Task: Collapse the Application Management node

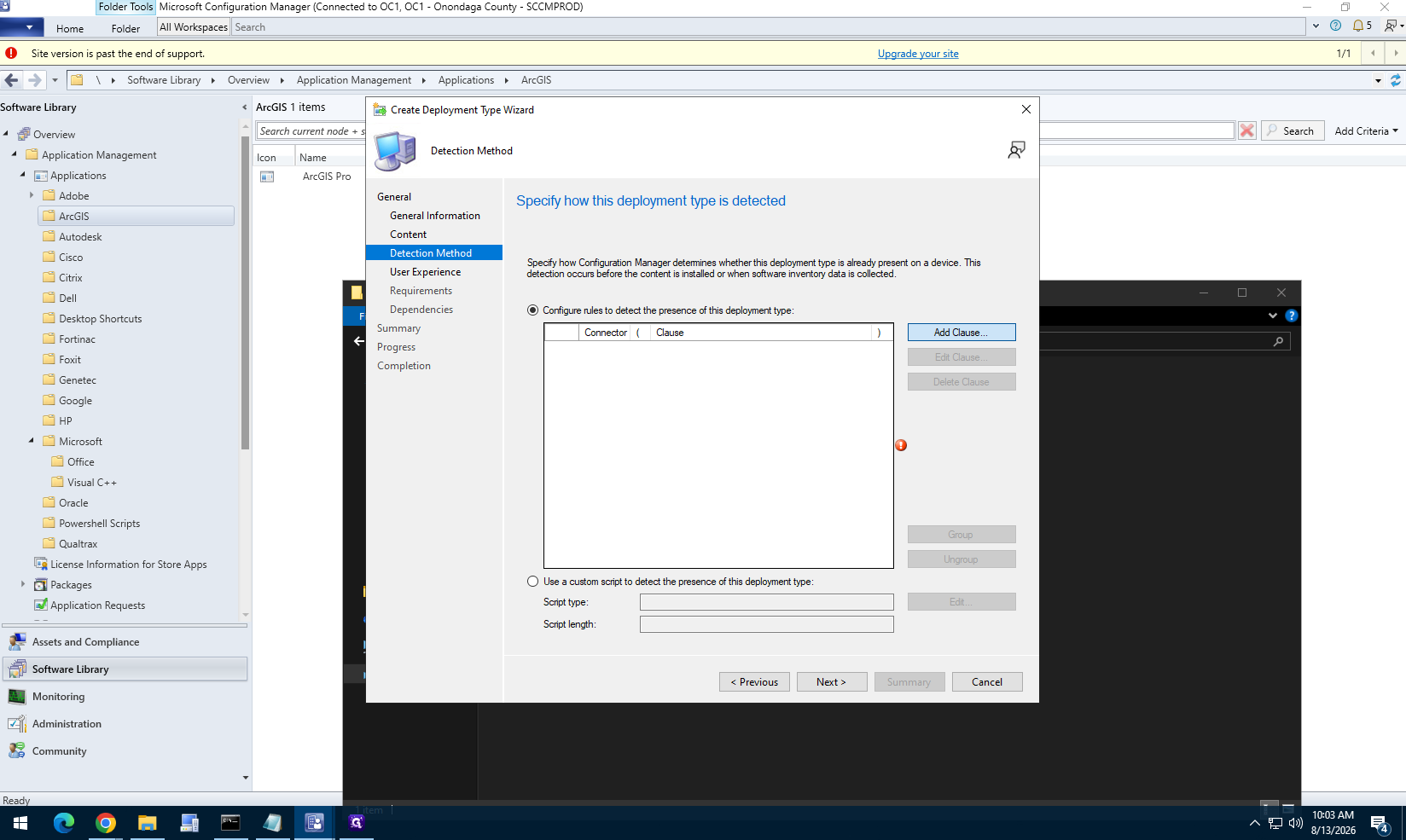Action: tap(15, 154)
